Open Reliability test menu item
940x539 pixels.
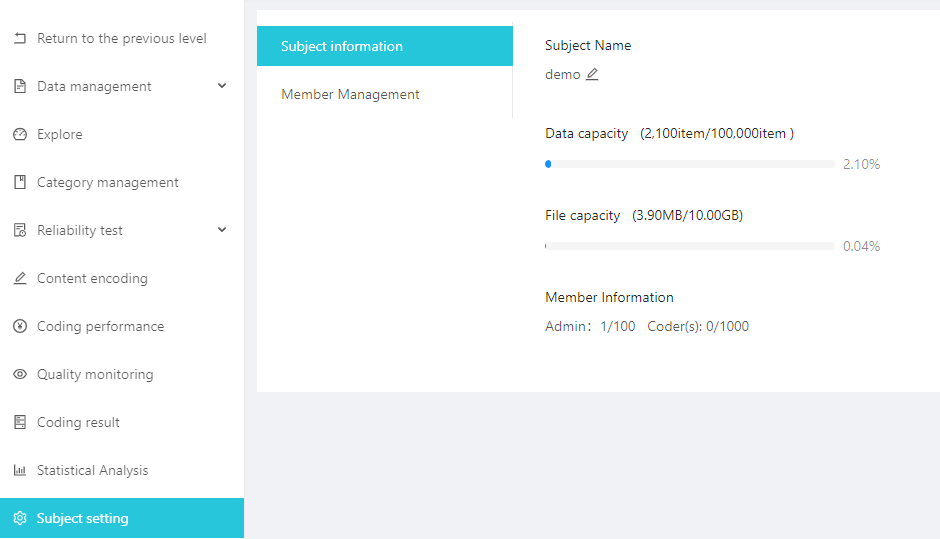pyautogui.click(x=80, y=230)
